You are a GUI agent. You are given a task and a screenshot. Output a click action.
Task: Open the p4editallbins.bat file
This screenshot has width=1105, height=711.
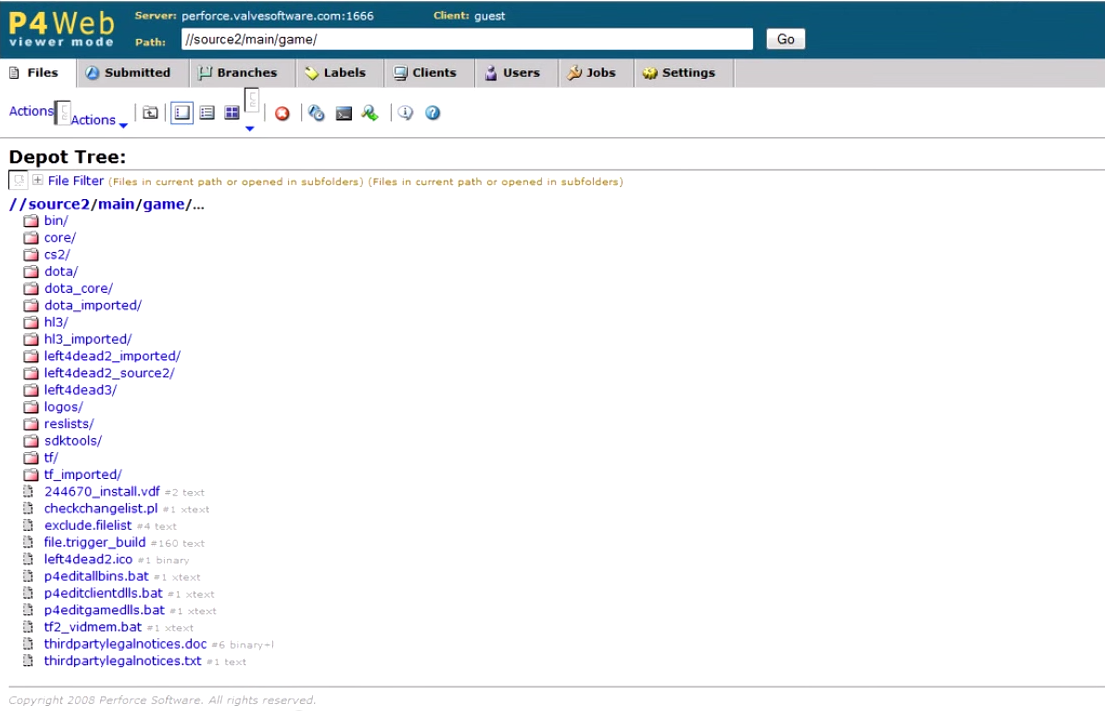97,576
